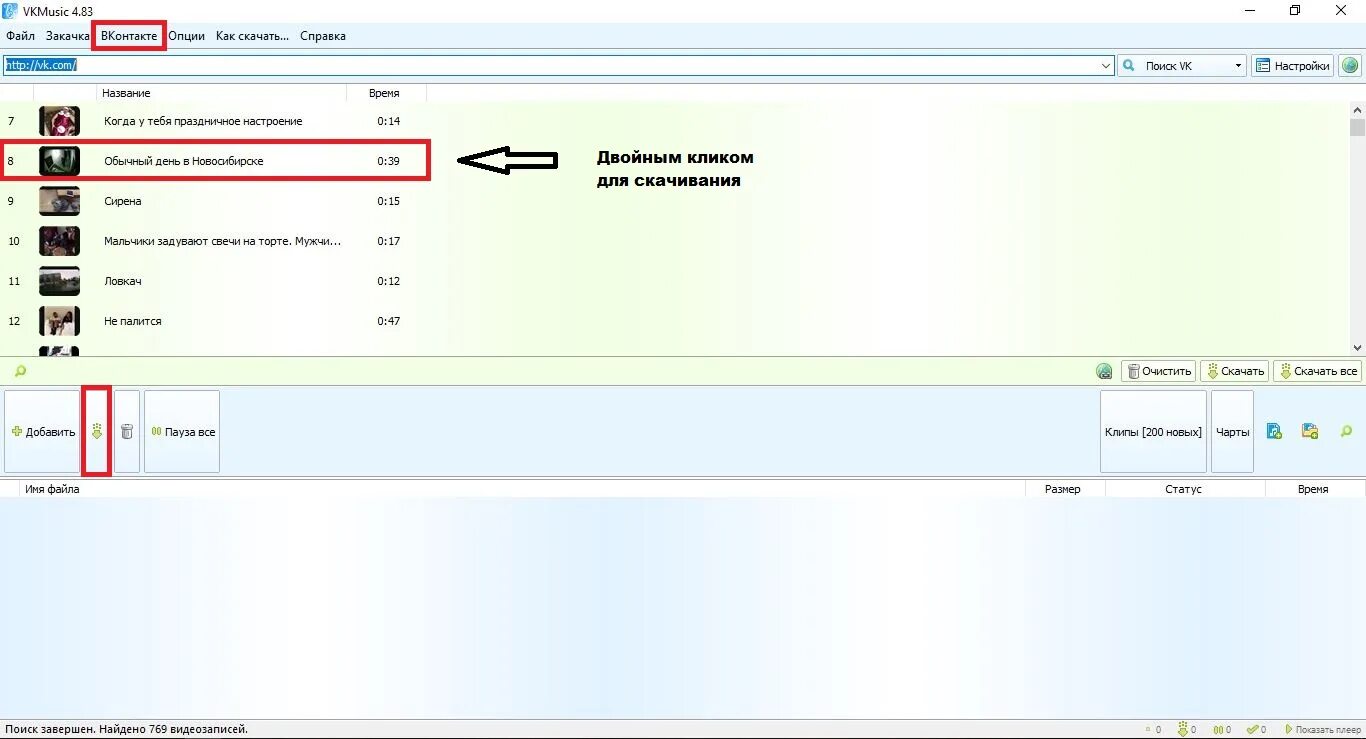Click the completed checkmark icon in status bar
Viewport: 1366px width, 739px height.
pos(1253,729)
